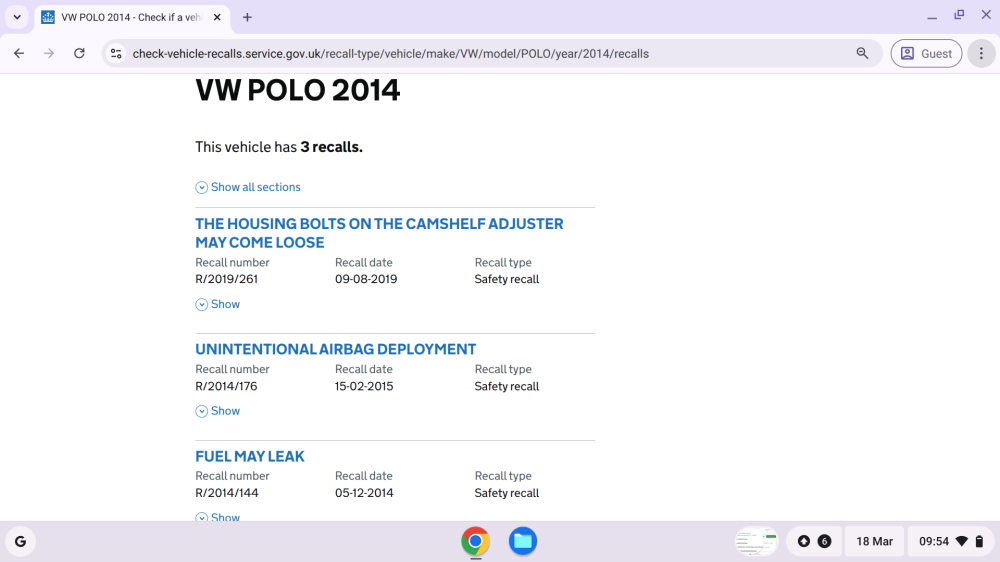Open the Guest profile button

tap(926, 54)
